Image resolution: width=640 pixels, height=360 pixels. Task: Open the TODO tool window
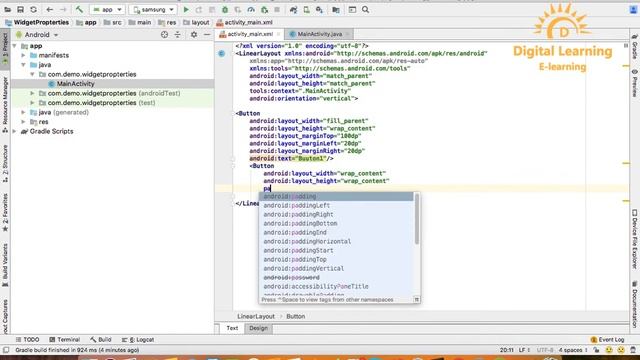27,339
